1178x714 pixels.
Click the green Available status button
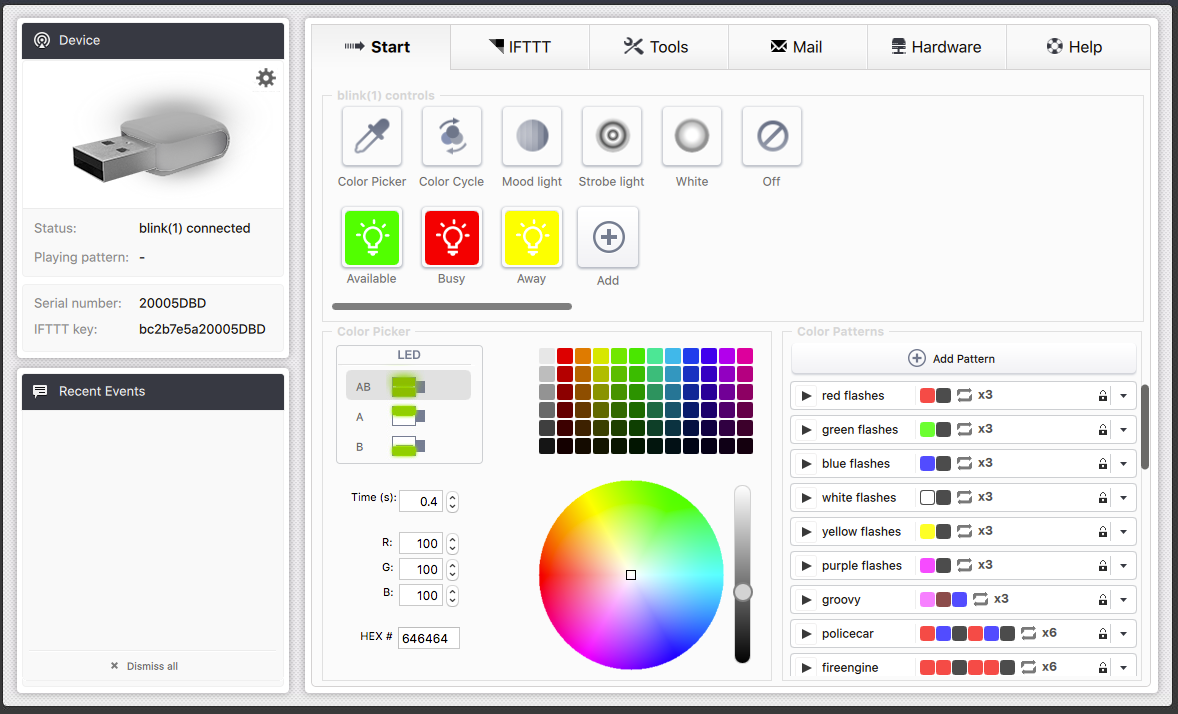pyautogui.click(x=372, y=238)
